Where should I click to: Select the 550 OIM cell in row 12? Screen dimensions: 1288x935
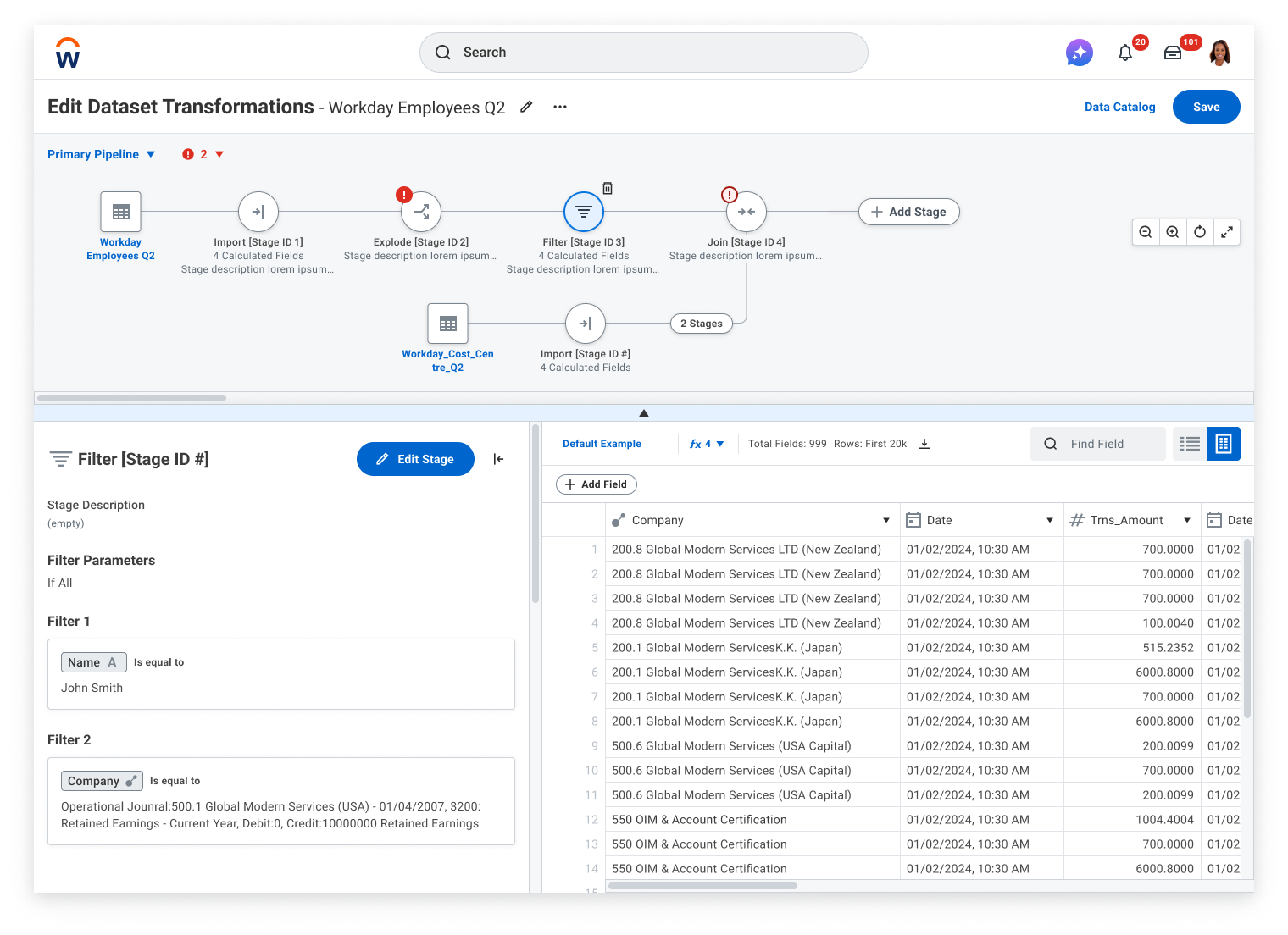tap(752, 819)
